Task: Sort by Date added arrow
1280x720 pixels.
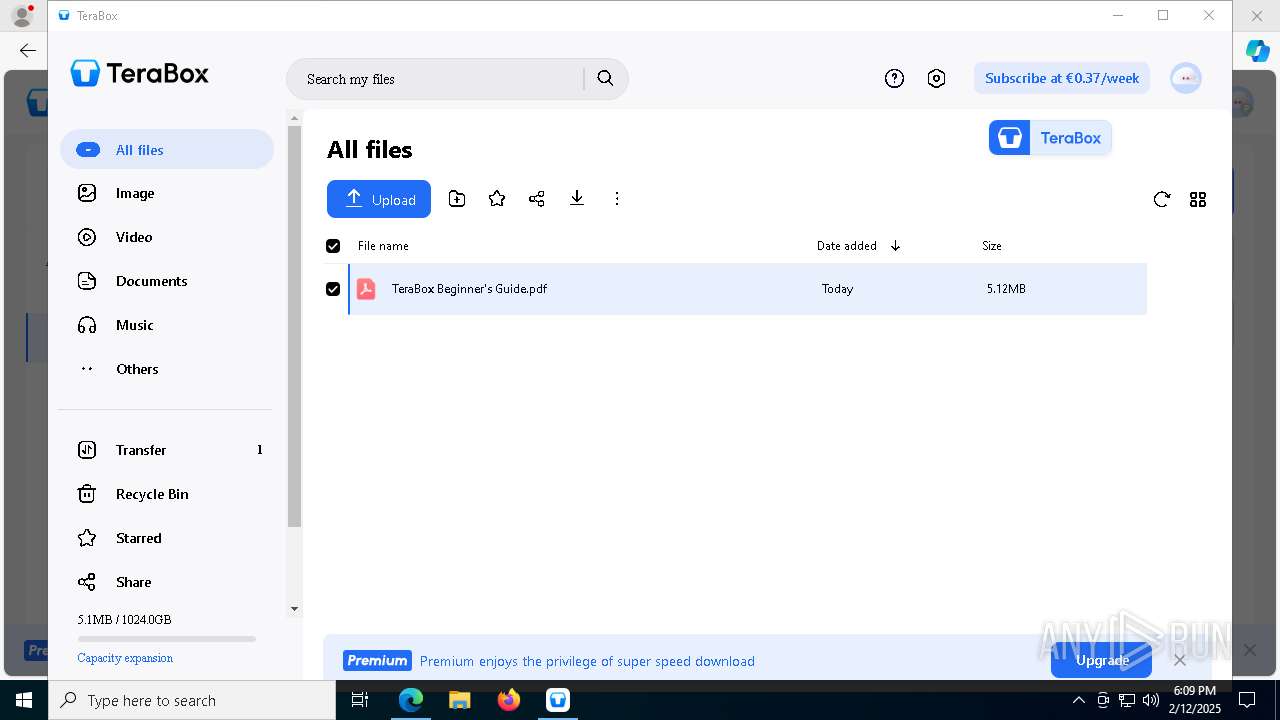Action: click(895, 246)
